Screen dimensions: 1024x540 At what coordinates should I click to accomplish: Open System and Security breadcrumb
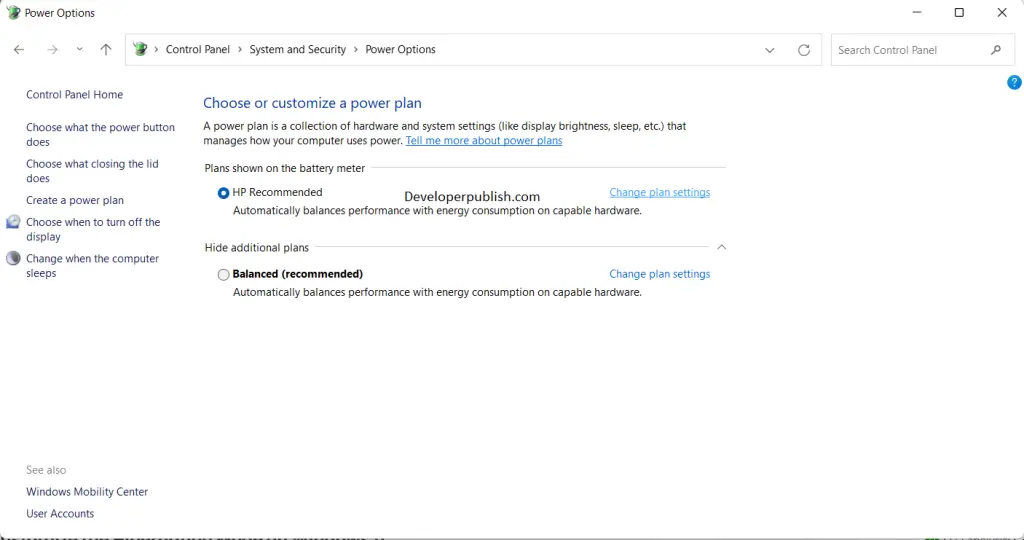coord(298,50)
